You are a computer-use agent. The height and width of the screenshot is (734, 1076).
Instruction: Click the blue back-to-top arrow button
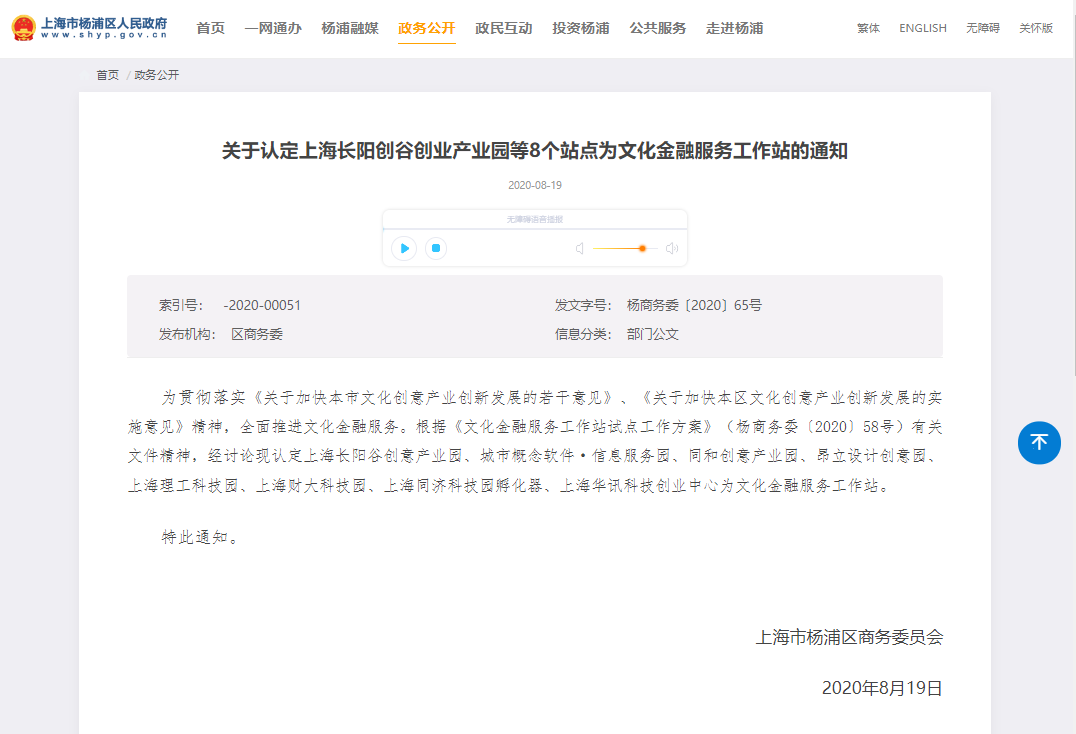(1039, 442)
